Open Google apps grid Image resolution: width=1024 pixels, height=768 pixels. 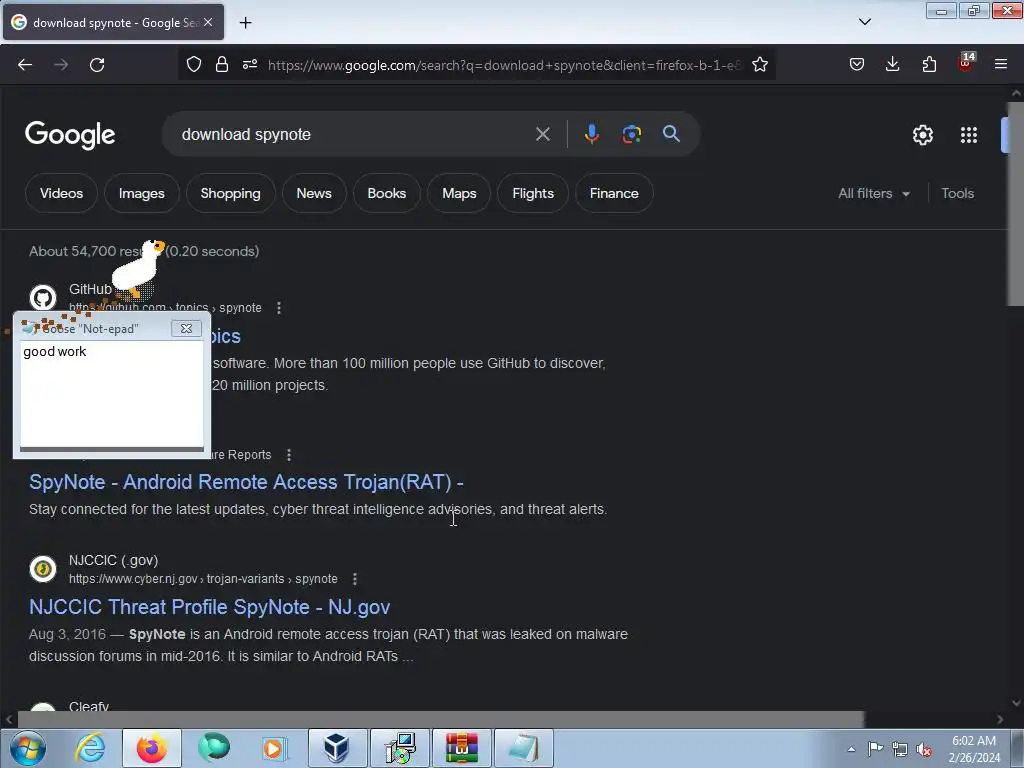tap(969, 135)
